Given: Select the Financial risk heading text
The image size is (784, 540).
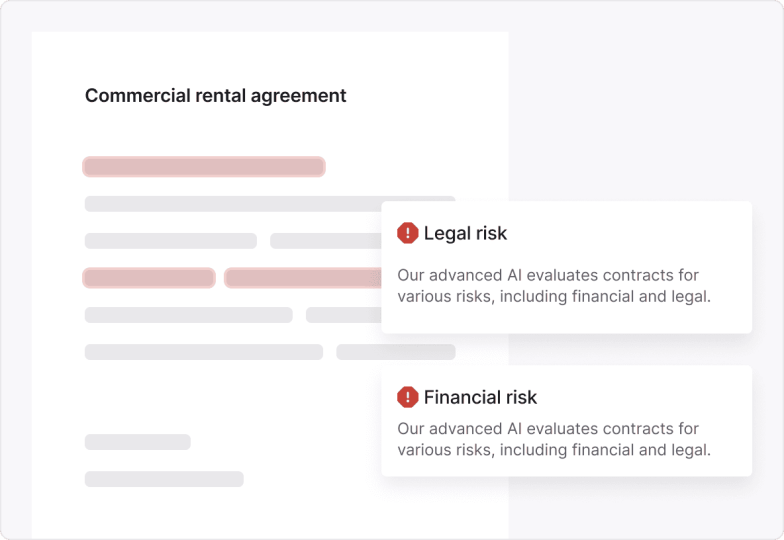Looking at the screenshot, I should 480,397.
